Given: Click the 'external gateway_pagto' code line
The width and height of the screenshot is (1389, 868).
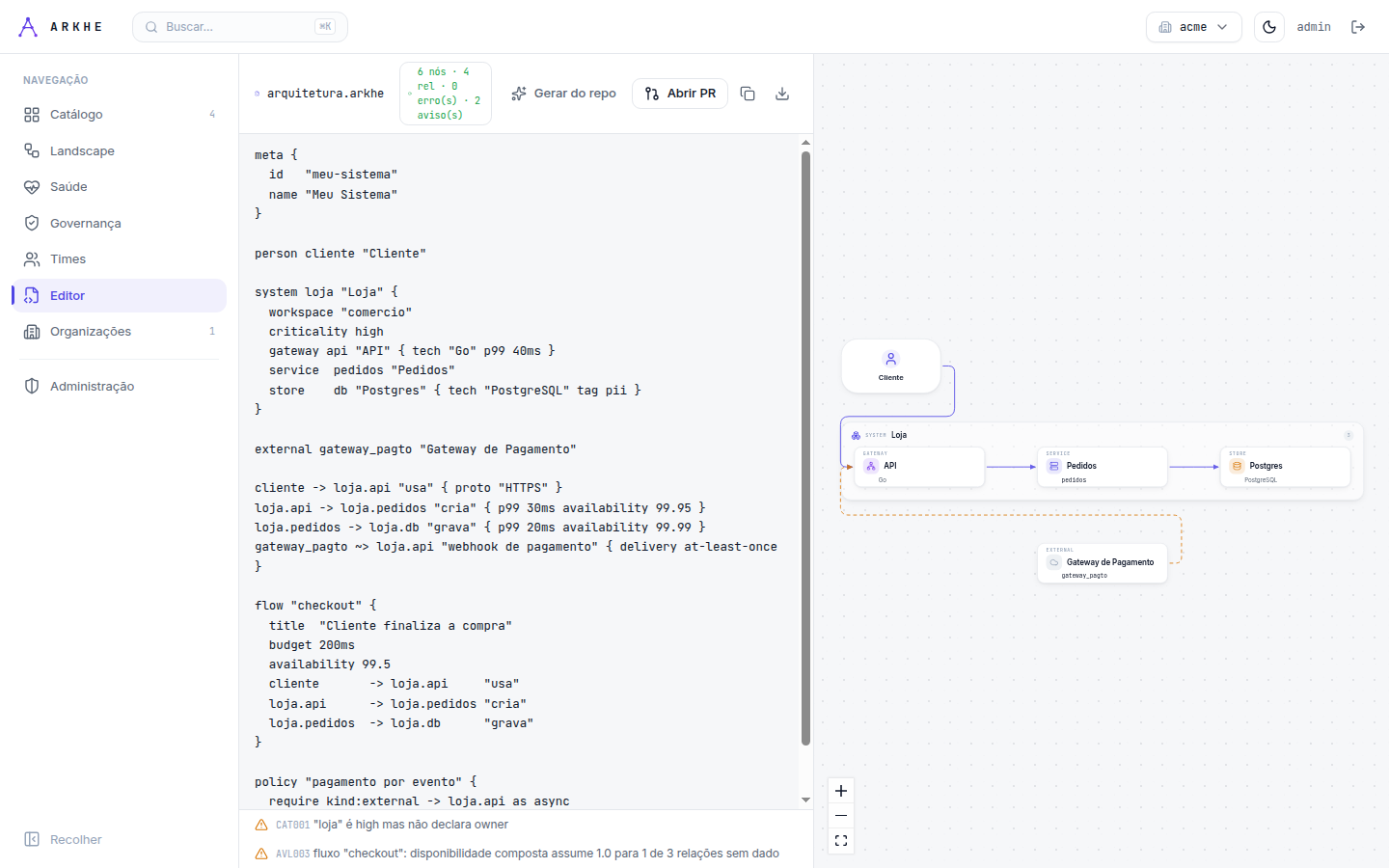Looking at the screenshot, I should coord(416,449).
